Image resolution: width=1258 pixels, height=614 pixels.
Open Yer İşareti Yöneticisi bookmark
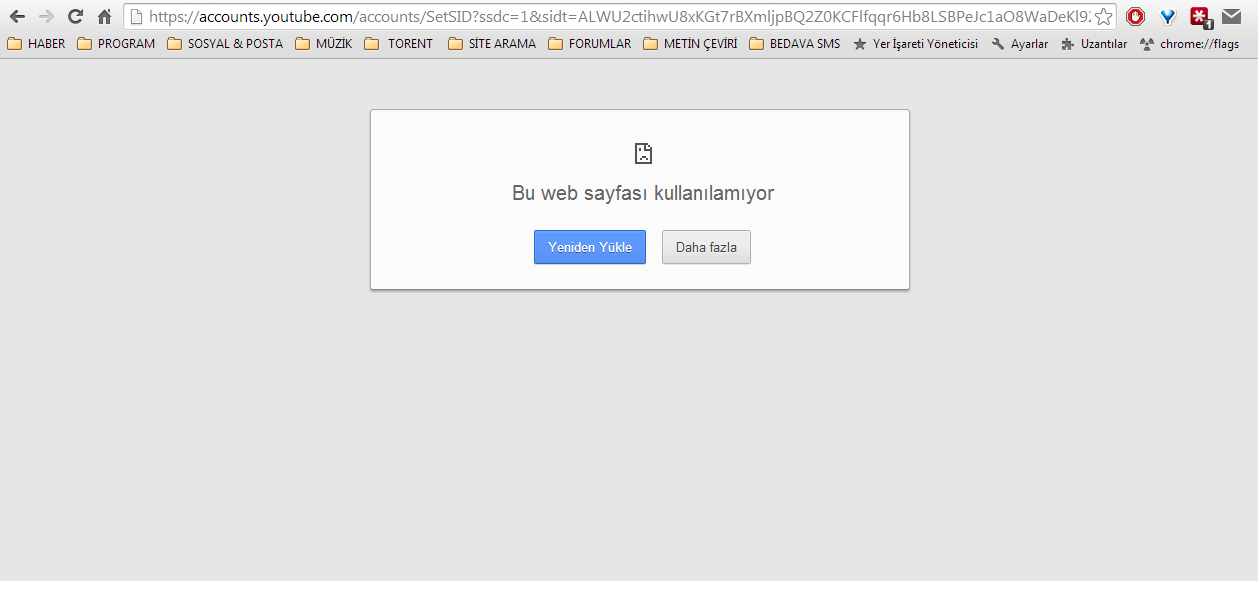click(x=915, y=44)
